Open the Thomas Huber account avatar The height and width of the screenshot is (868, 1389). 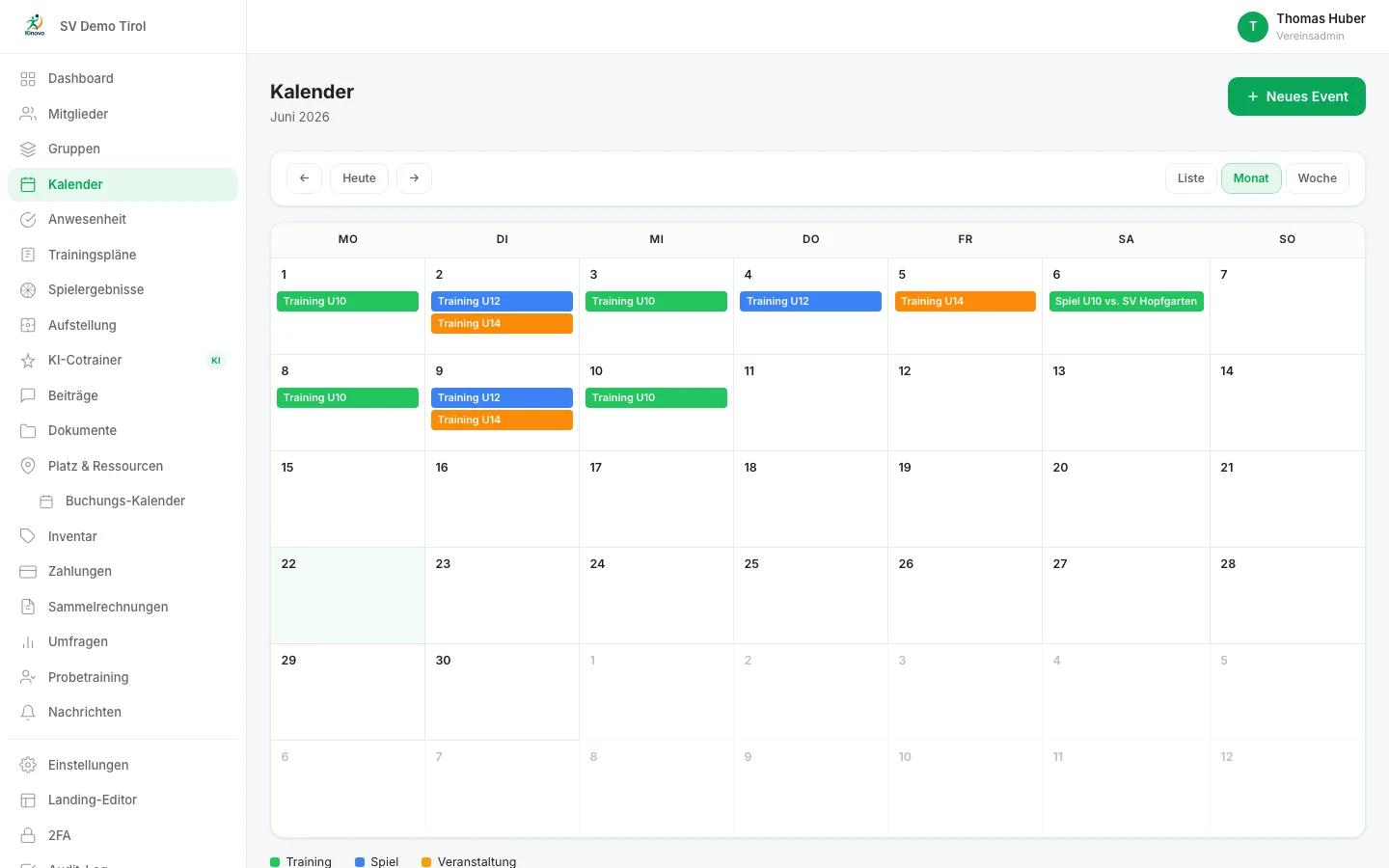(x=1253, y=27)
